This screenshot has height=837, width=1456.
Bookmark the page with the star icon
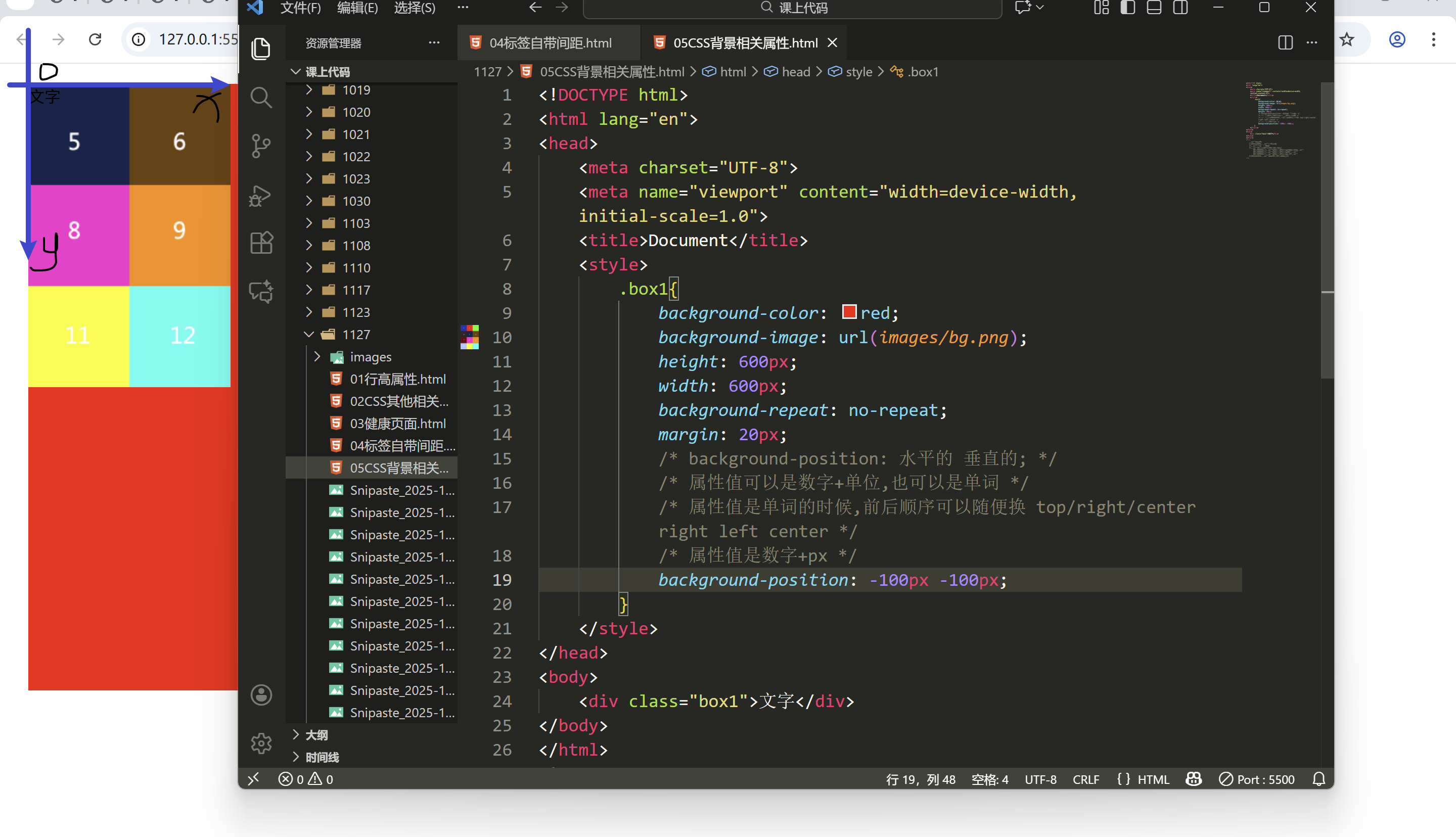pos(1347,39)
